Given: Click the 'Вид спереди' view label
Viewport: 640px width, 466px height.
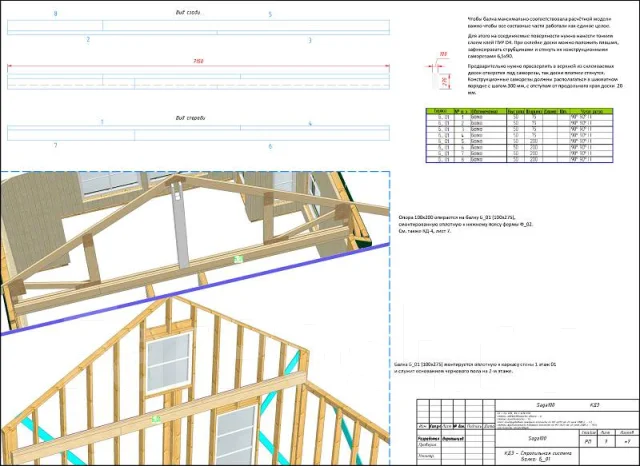Looking at the screenshot, I should 190,118.
